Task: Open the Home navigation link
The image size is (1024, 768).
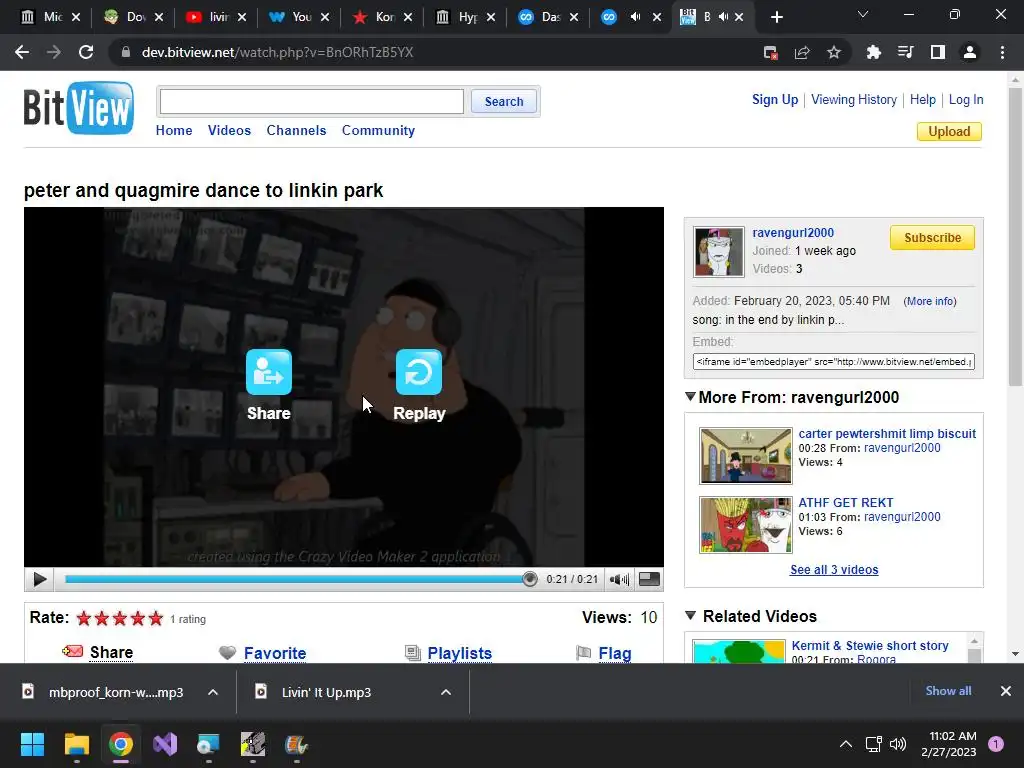Action: tap(174, 130)
